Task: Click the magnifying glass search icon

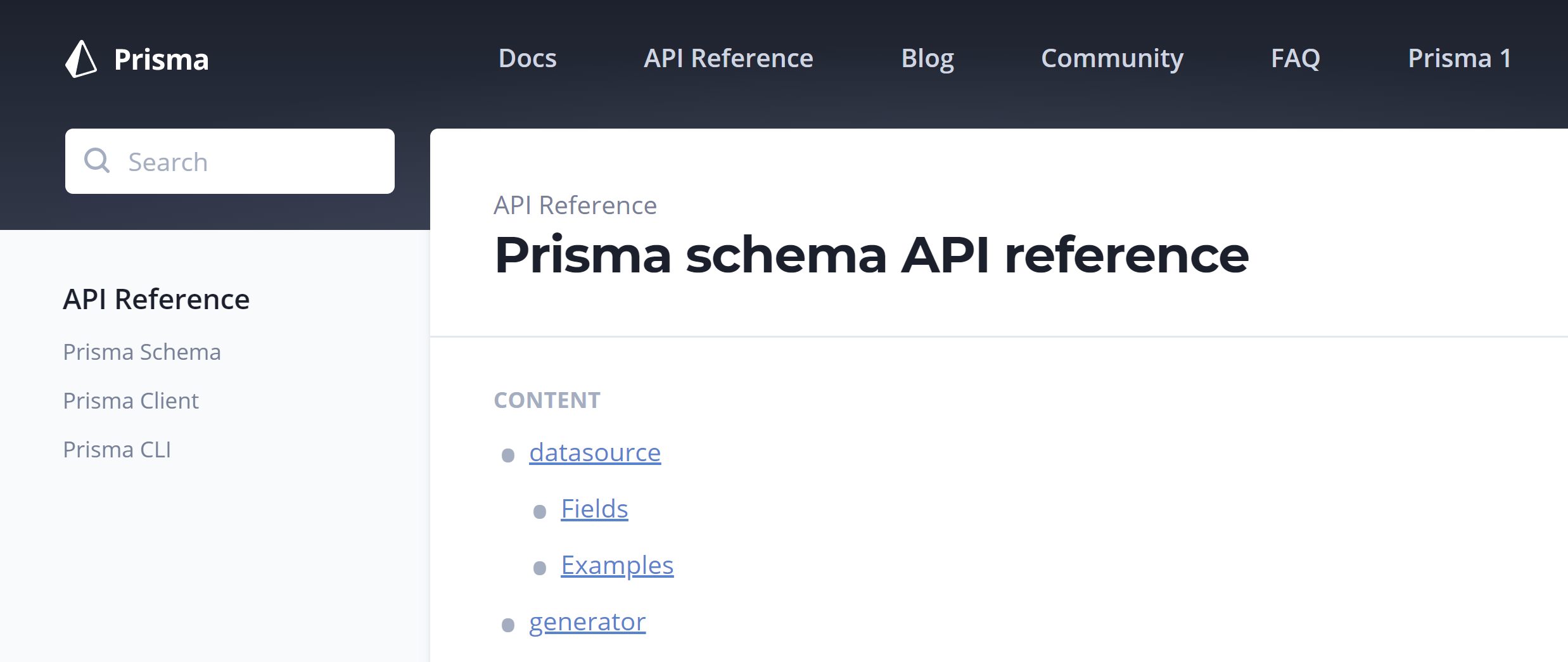Action: (x=98, y=161)
